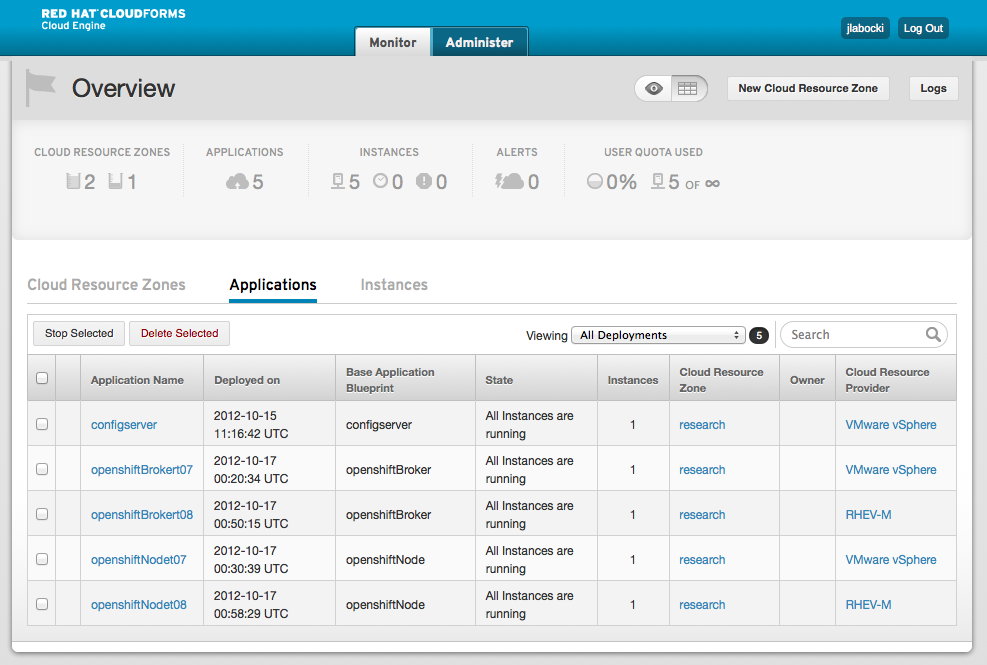This screenshot has width=987, height=665.
Task: Click the Applications cloud icon
Action: coord(237,182)
